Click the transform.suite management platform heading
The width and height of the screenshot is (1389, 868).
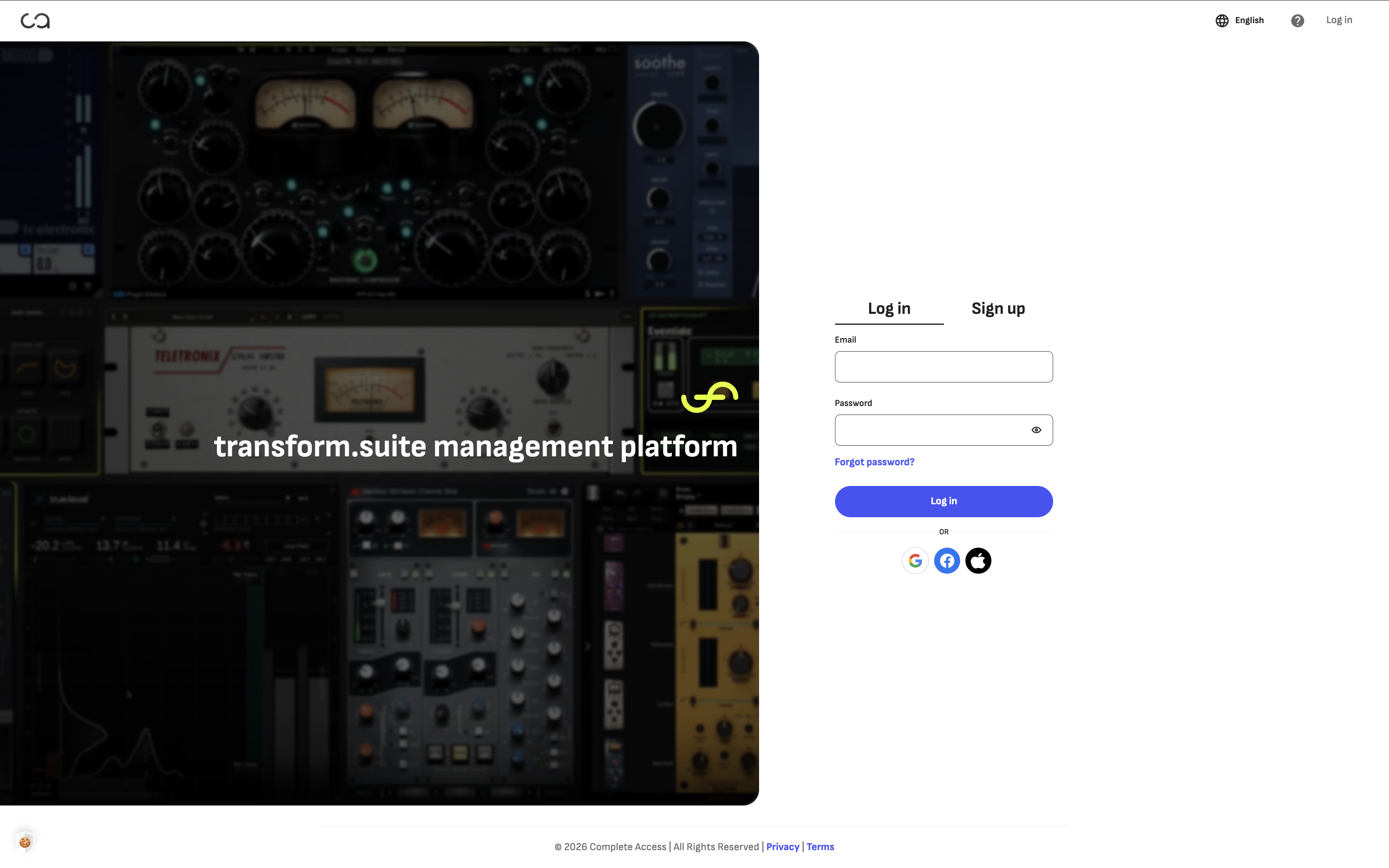(x=476, y=447)
